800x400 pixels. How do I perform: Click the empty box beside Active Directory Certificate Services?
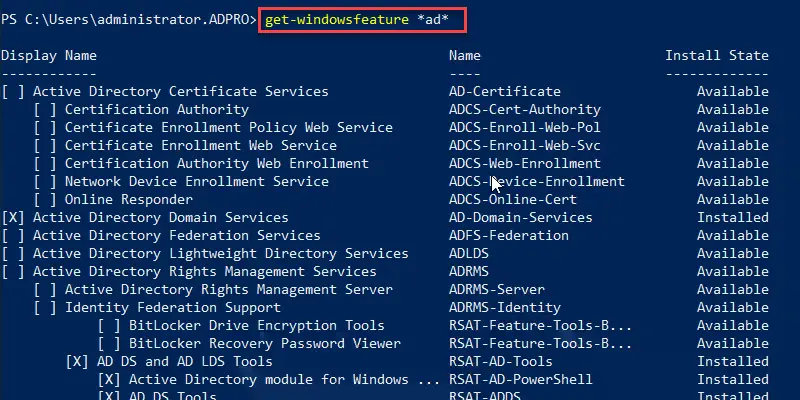[x=13, y=92]
